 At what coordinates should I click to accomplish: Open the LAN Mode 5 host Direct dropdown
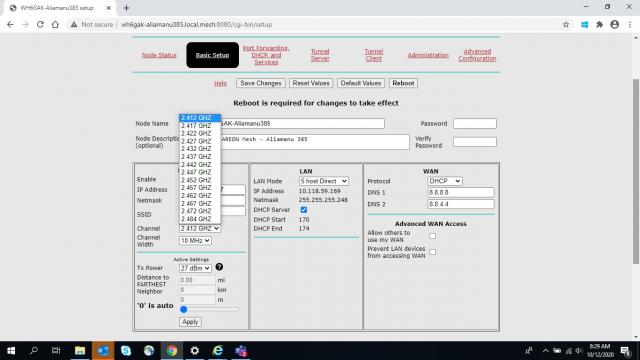tap(323, 181)
